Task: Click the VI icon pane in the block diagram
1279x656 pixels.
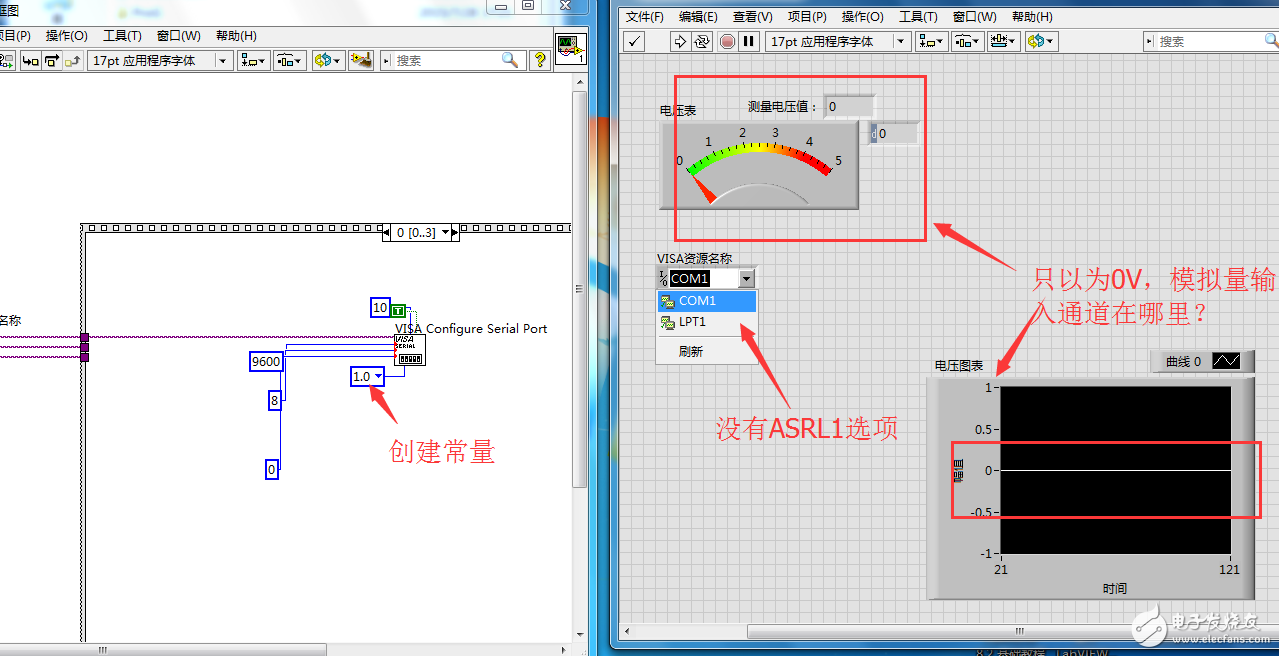Action: pyautogui.click(x=570, y=49)
